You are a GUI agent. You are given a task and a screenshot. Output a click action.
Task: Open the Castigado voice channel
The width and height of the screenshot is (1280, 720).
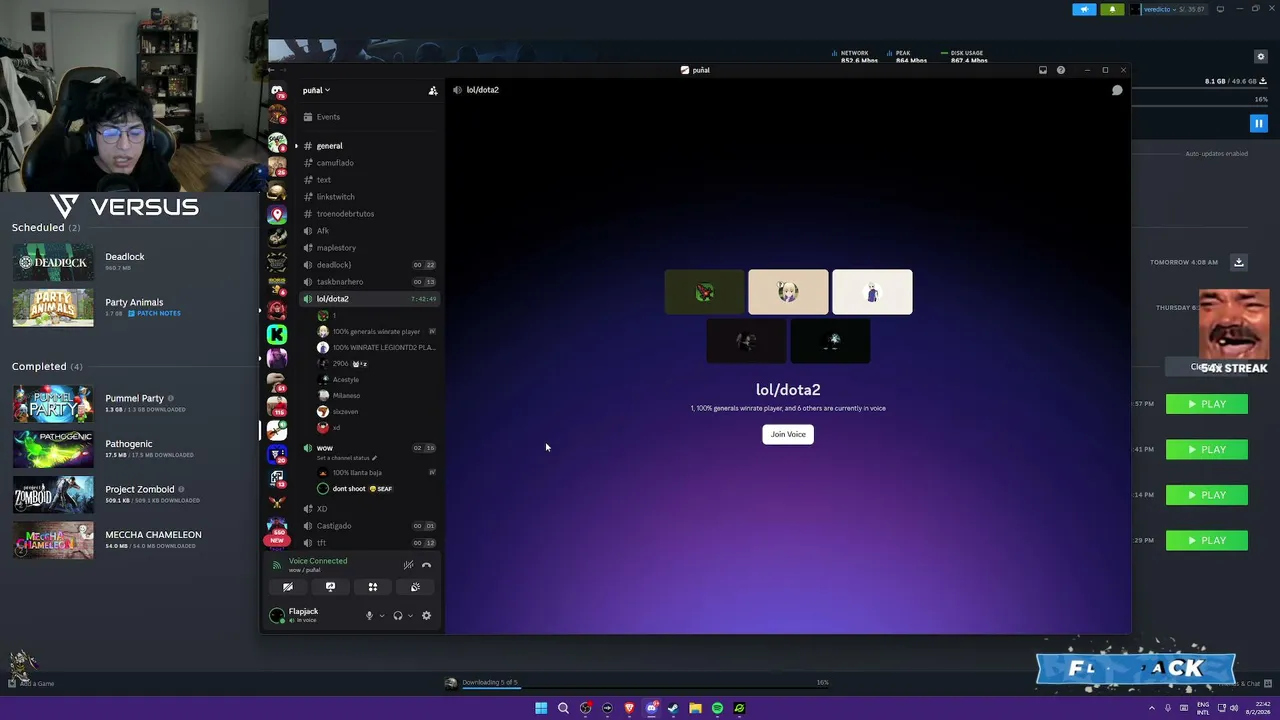(370, 526)
